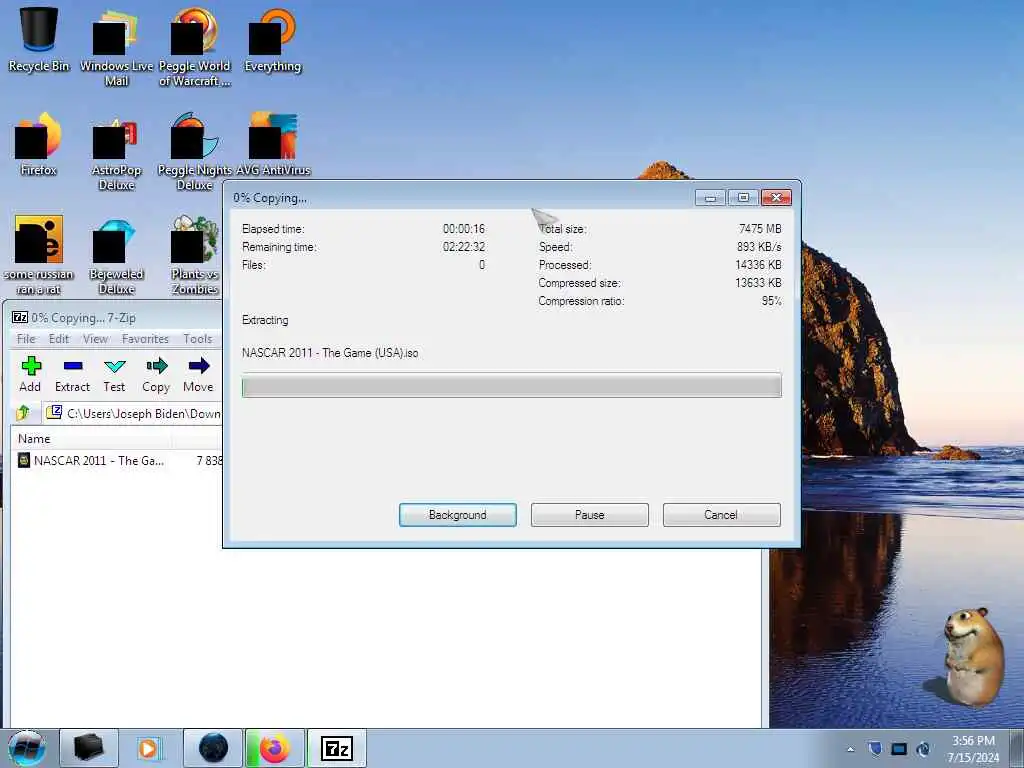The image size is (1024, 768).
Task: Open the Tools menu in 7-Zip
Action: point(197,338)
